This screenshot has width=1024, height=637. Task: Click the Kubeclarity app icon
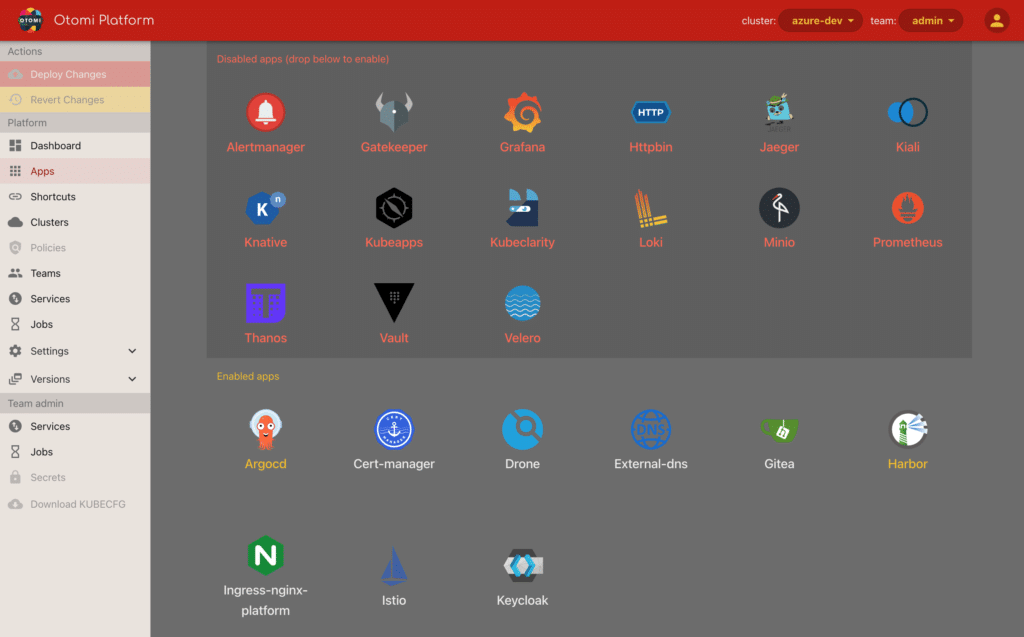[522, 208]
